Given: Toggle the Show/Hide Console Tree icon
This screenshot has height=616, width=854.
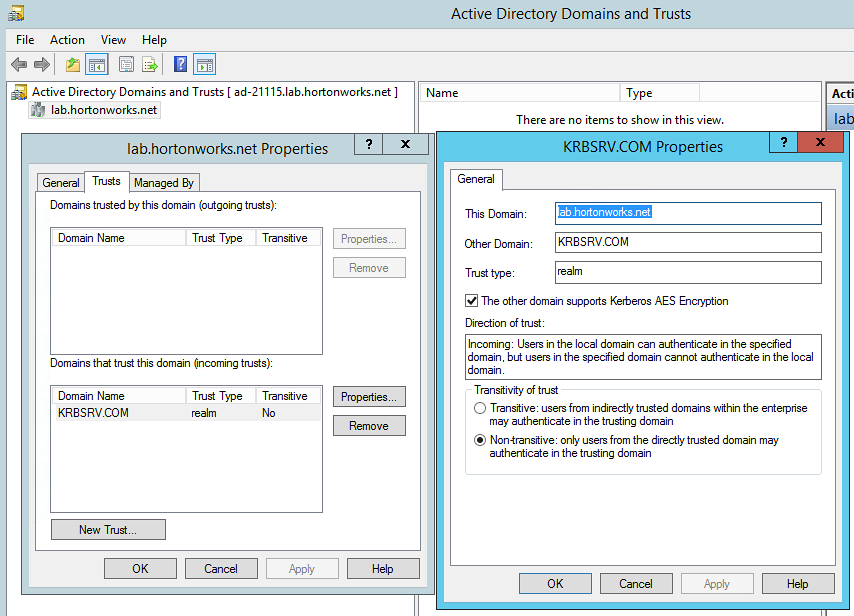Looking at the screenshot, I should (97, 65).
